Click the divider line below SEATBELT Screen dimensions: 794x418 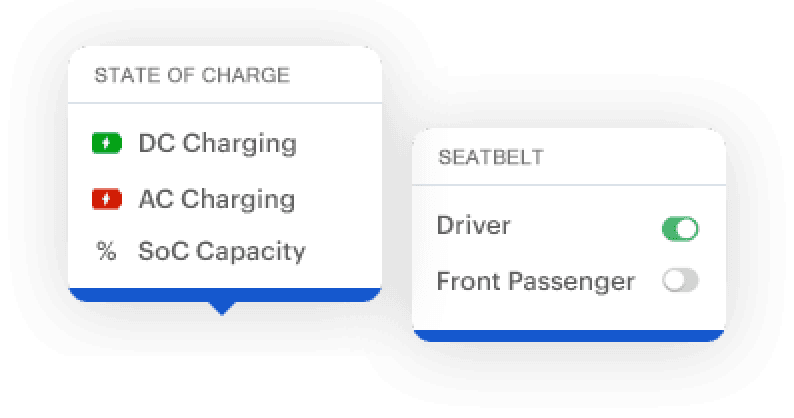coord(568,184)
